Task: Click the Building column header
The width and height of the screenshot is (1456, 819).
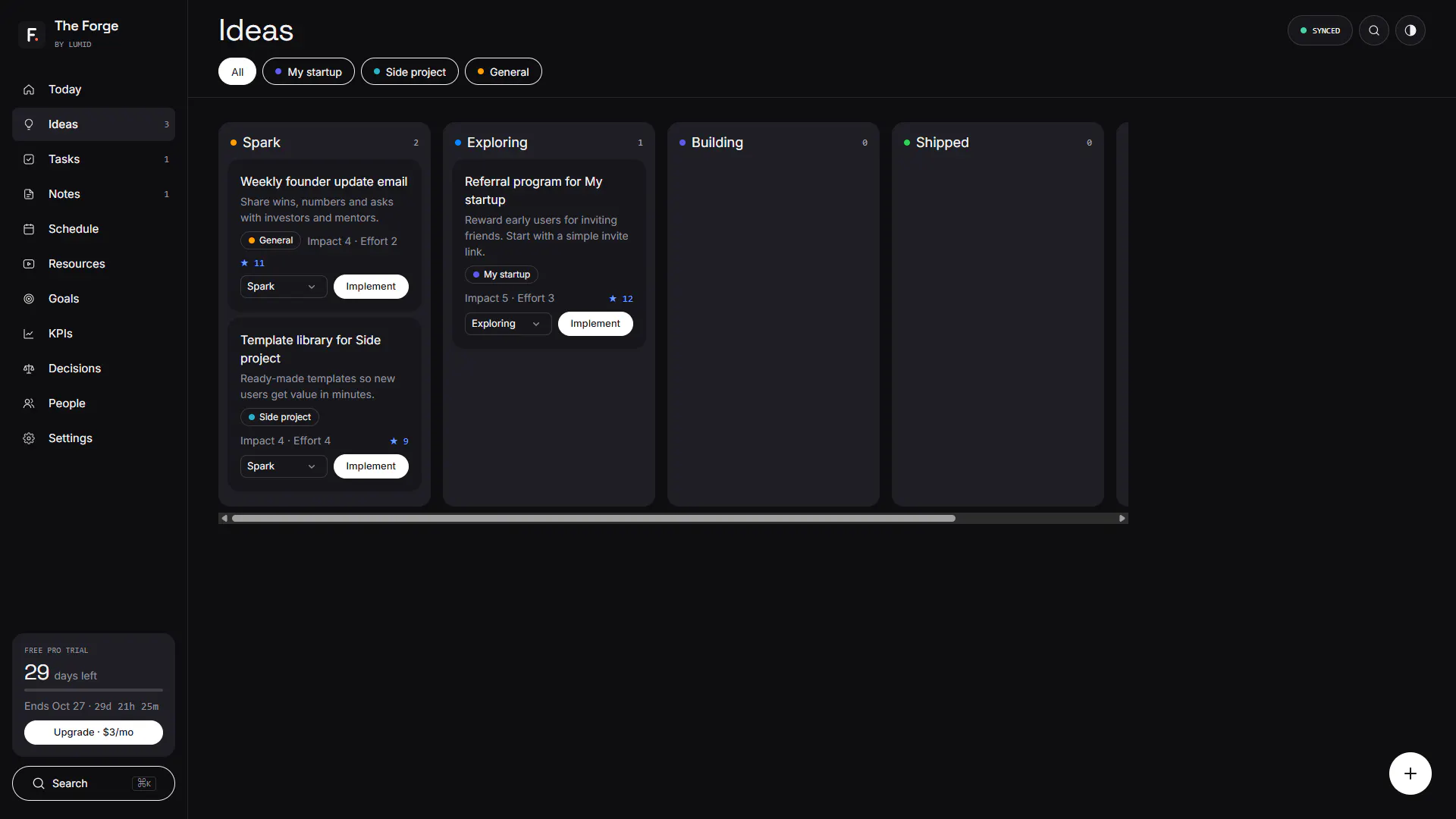Action: coord(773,143)
